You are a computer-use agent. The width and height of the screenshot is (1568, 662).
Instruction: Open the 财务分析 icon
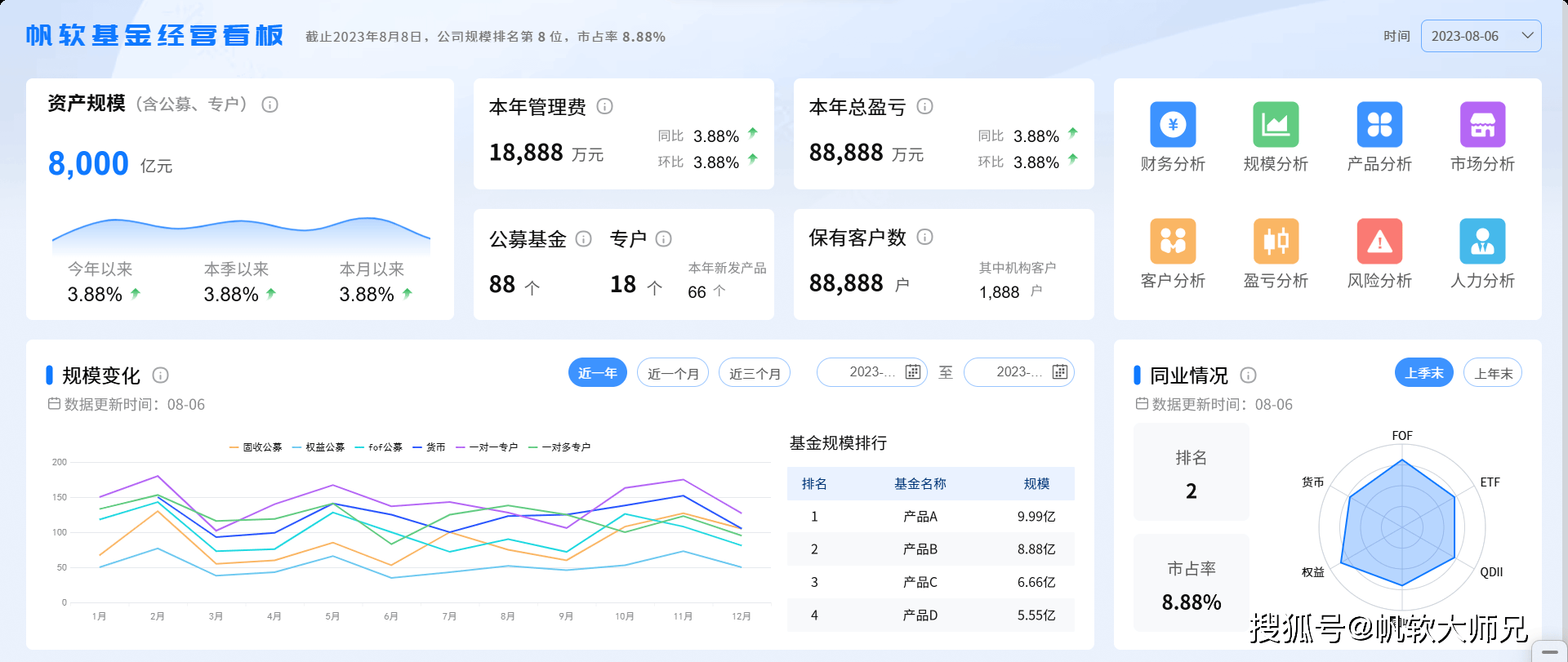click(x=1173, y=125)
